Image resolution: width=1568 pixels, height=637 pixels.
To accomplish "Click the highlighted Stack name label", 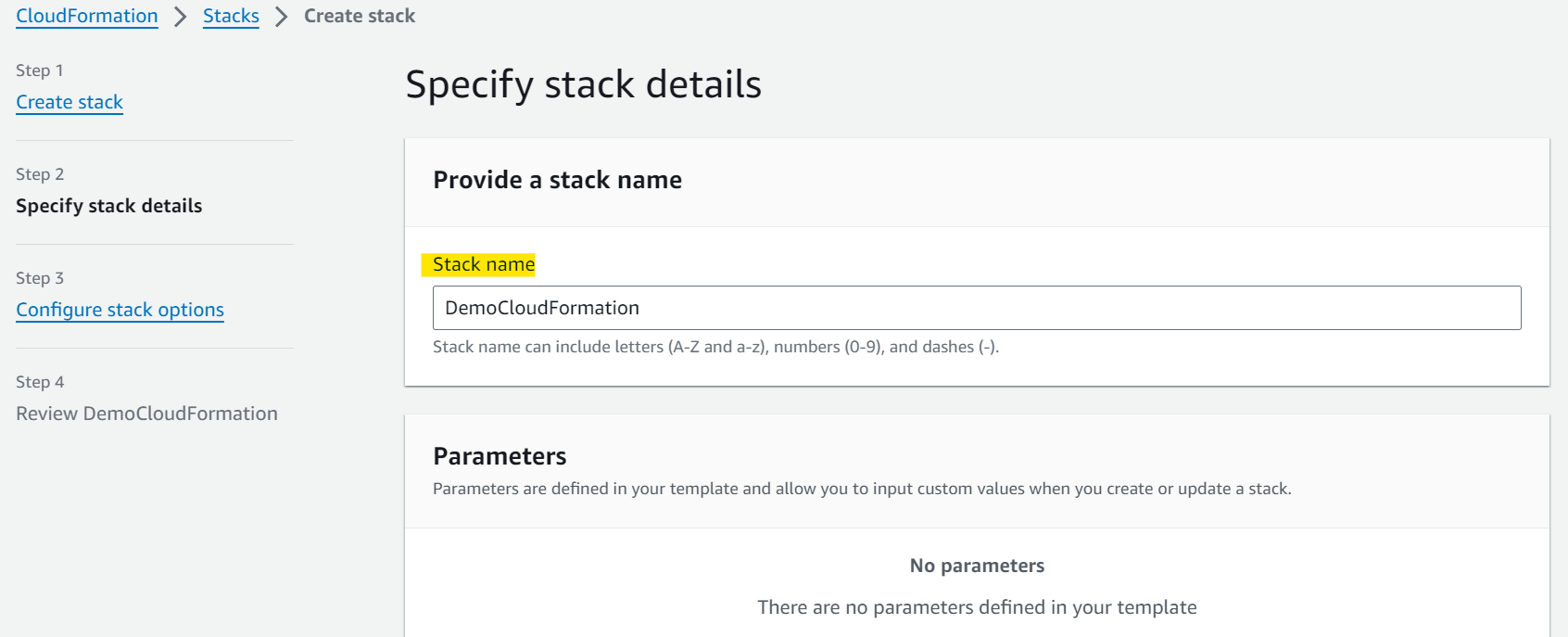I will click(484, 264).
